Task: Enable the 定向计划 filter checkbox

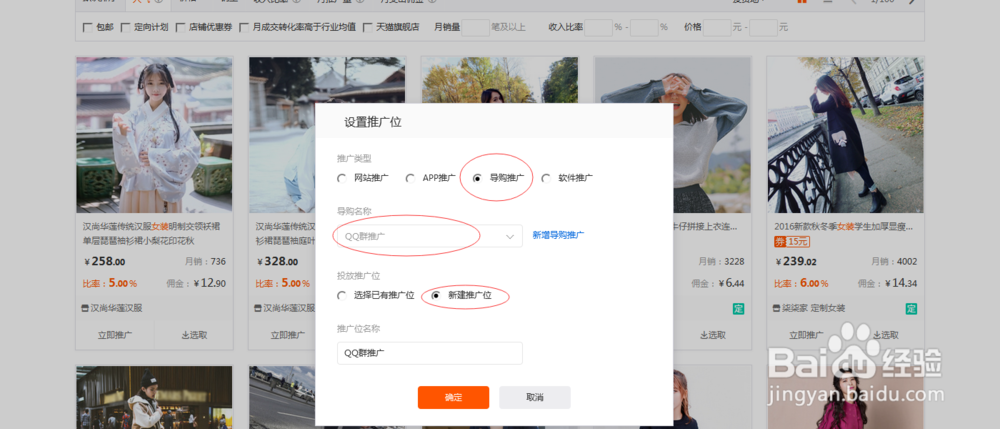Action: [x=126, y=27]
